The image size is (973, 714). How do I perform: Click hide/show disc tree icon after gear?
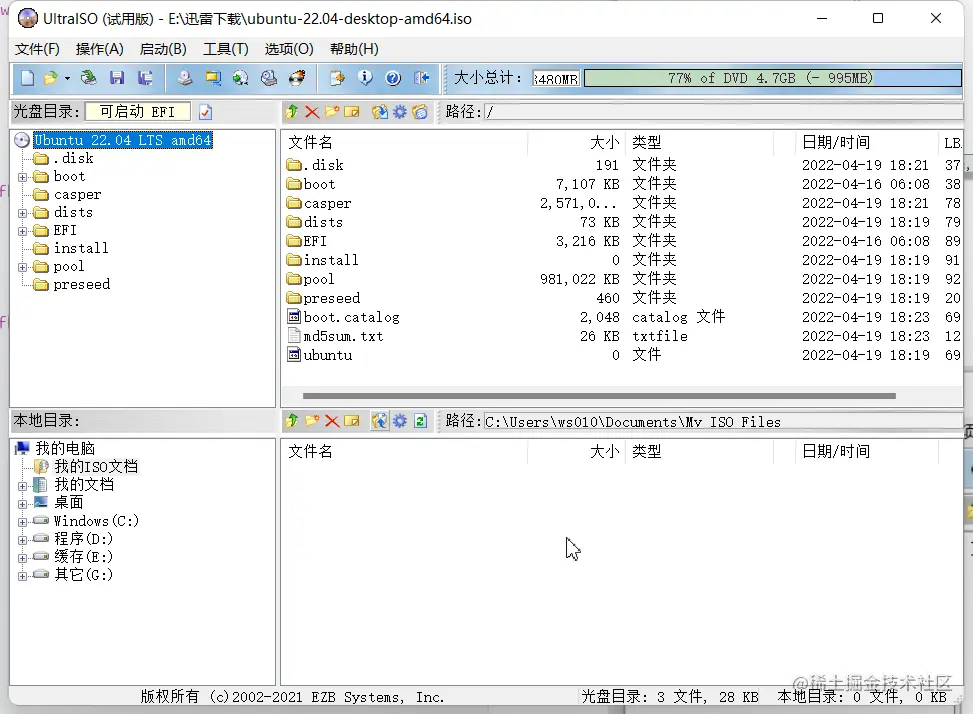[420, 112]
